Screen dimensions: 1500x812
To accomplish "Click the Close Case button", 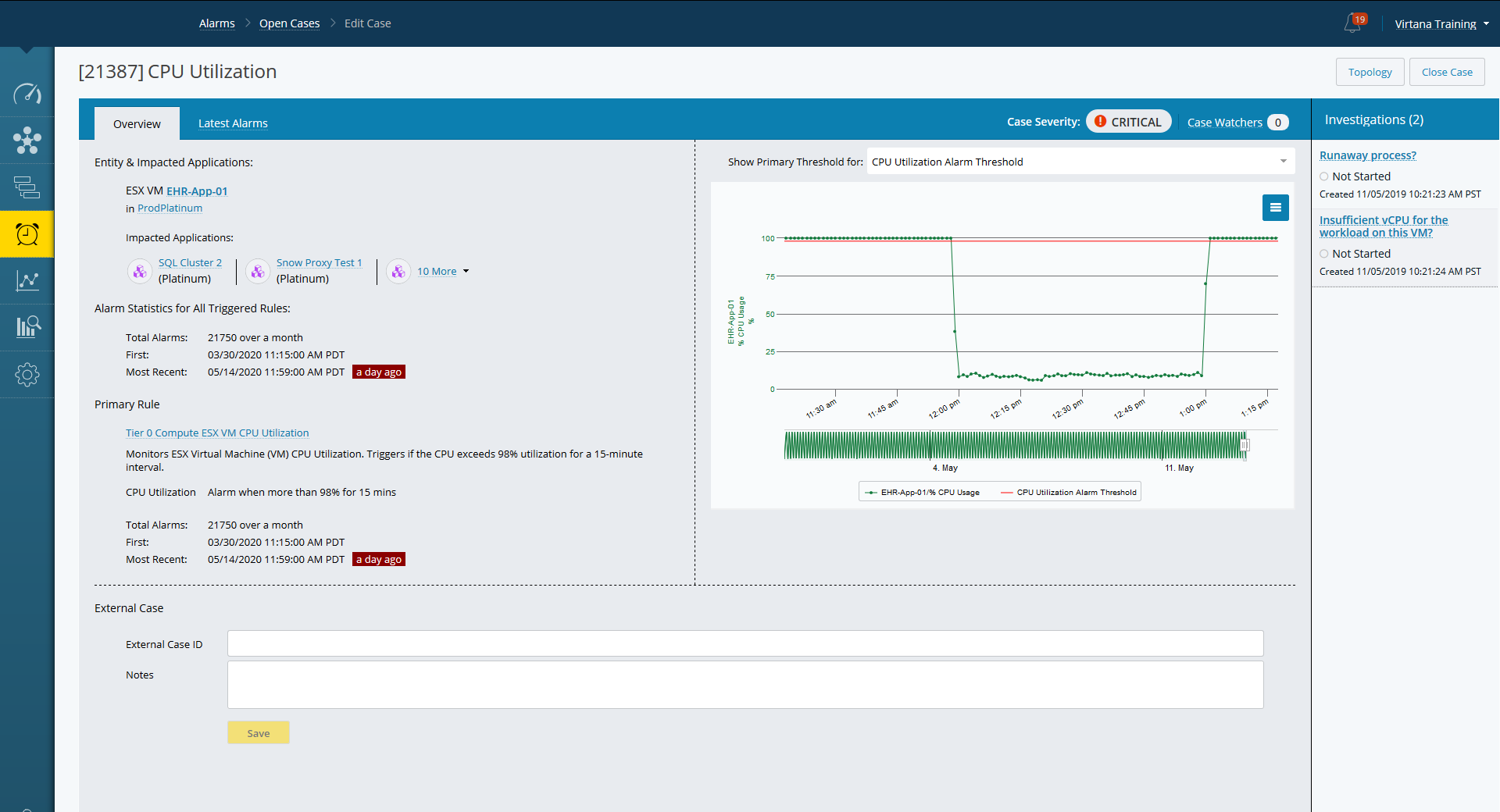I will tap(1447, 72).
